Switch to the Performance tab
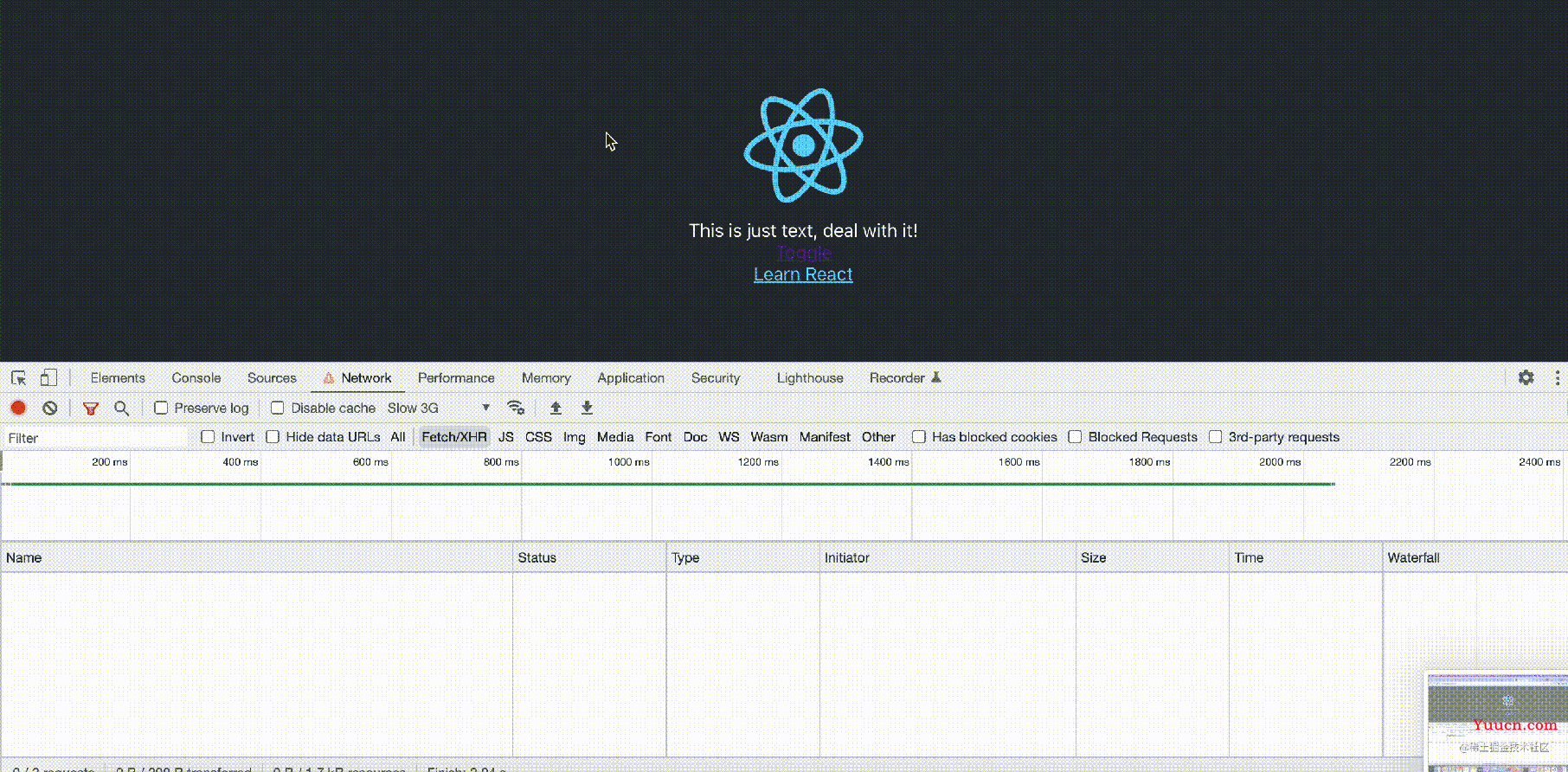 click(456, 378)
